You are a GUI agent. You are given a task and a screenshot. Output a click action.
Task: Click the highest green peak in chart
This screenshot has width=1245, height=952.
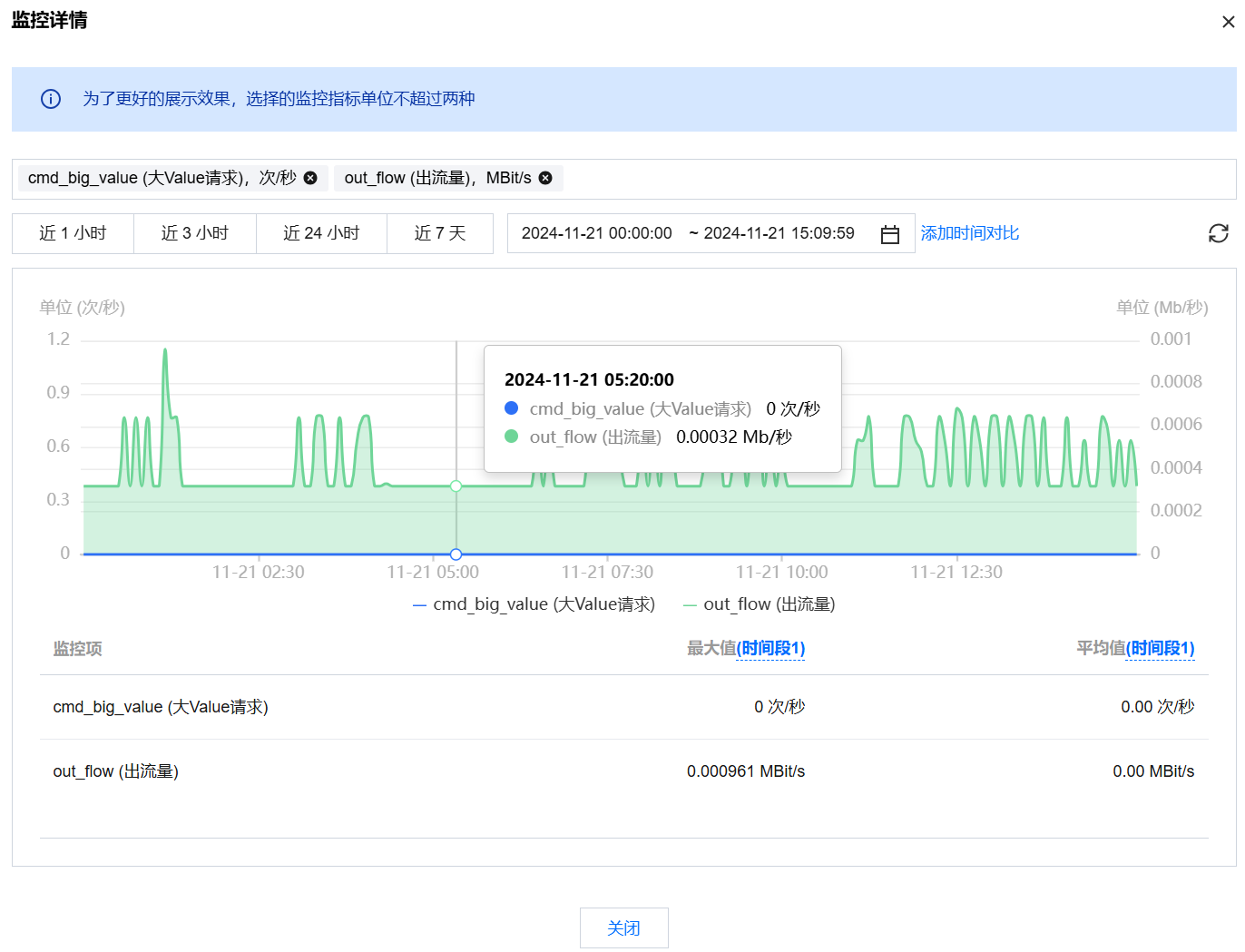pyautogui.click(x=165, y=350)
